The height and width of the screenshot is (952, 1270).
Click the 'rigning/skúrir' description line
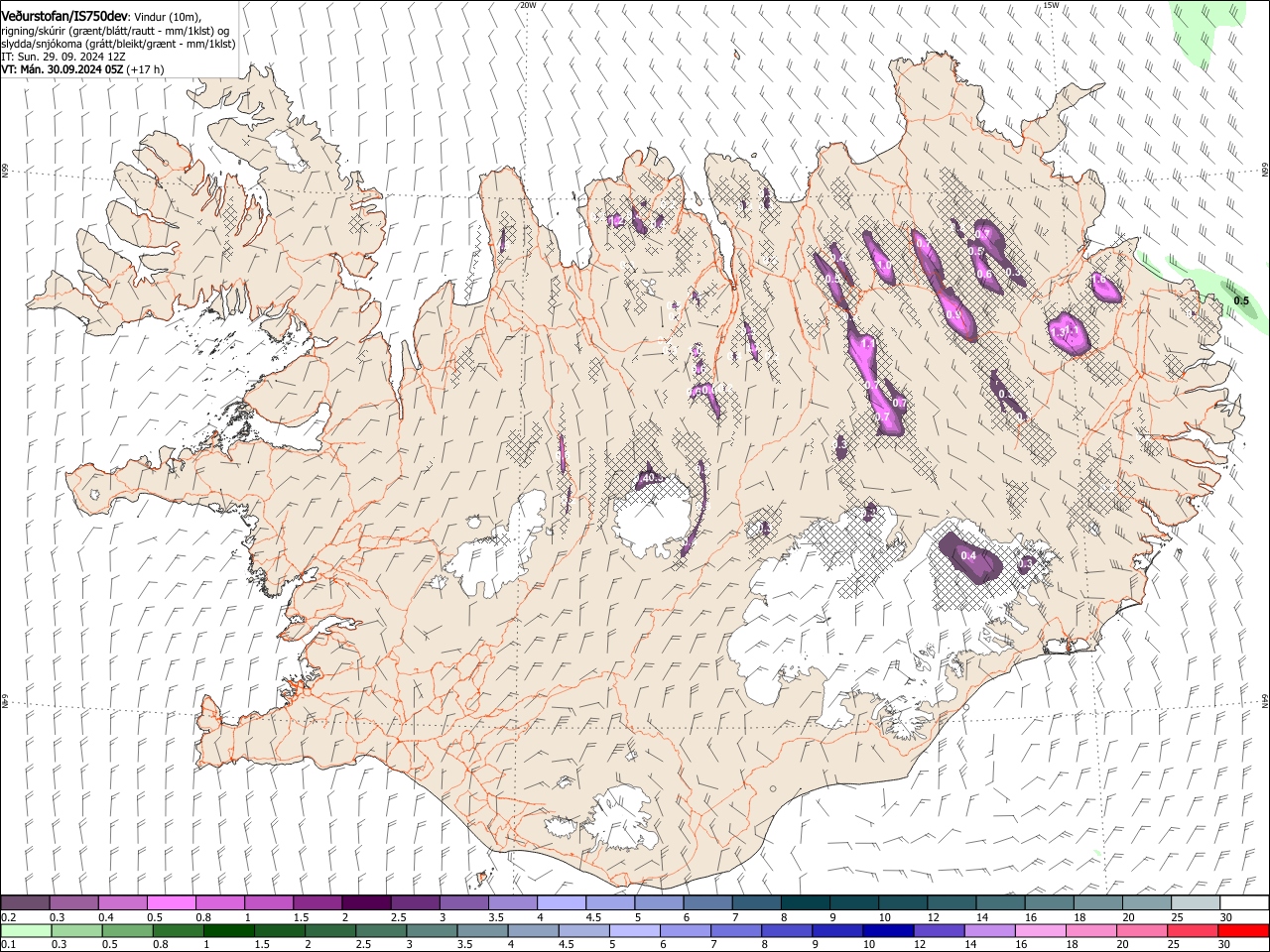pos(117,31)
